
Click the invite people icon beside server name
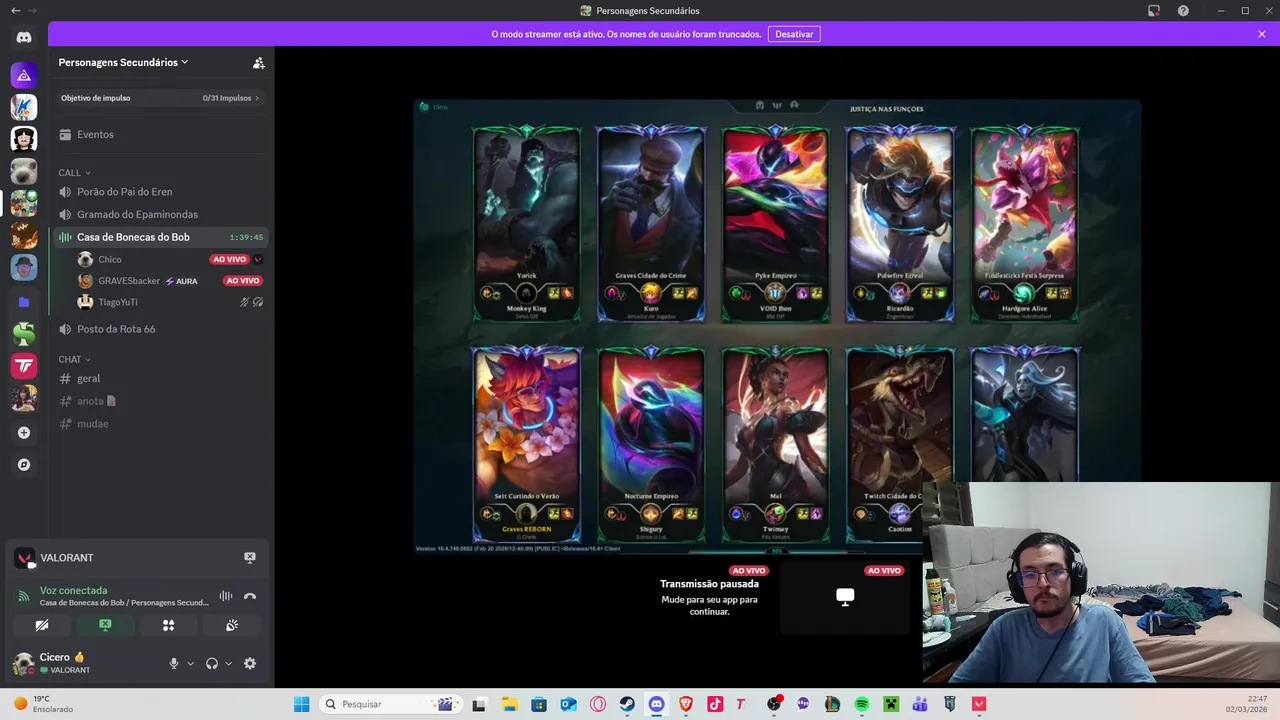258,62
